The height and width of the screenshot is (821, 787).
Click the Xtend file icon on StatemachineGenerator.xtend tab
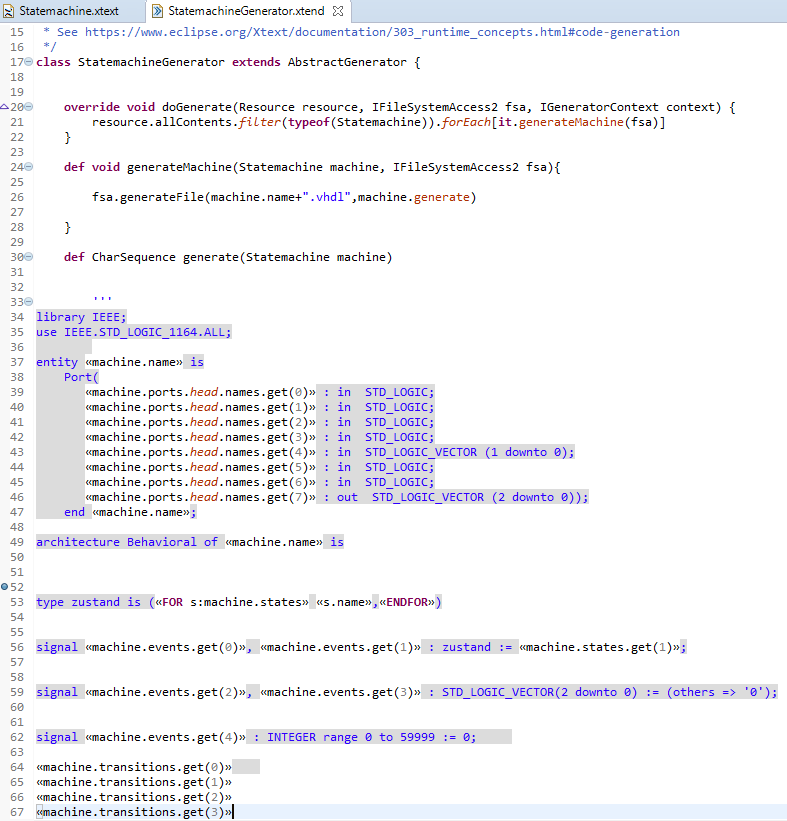pos(157,11)
